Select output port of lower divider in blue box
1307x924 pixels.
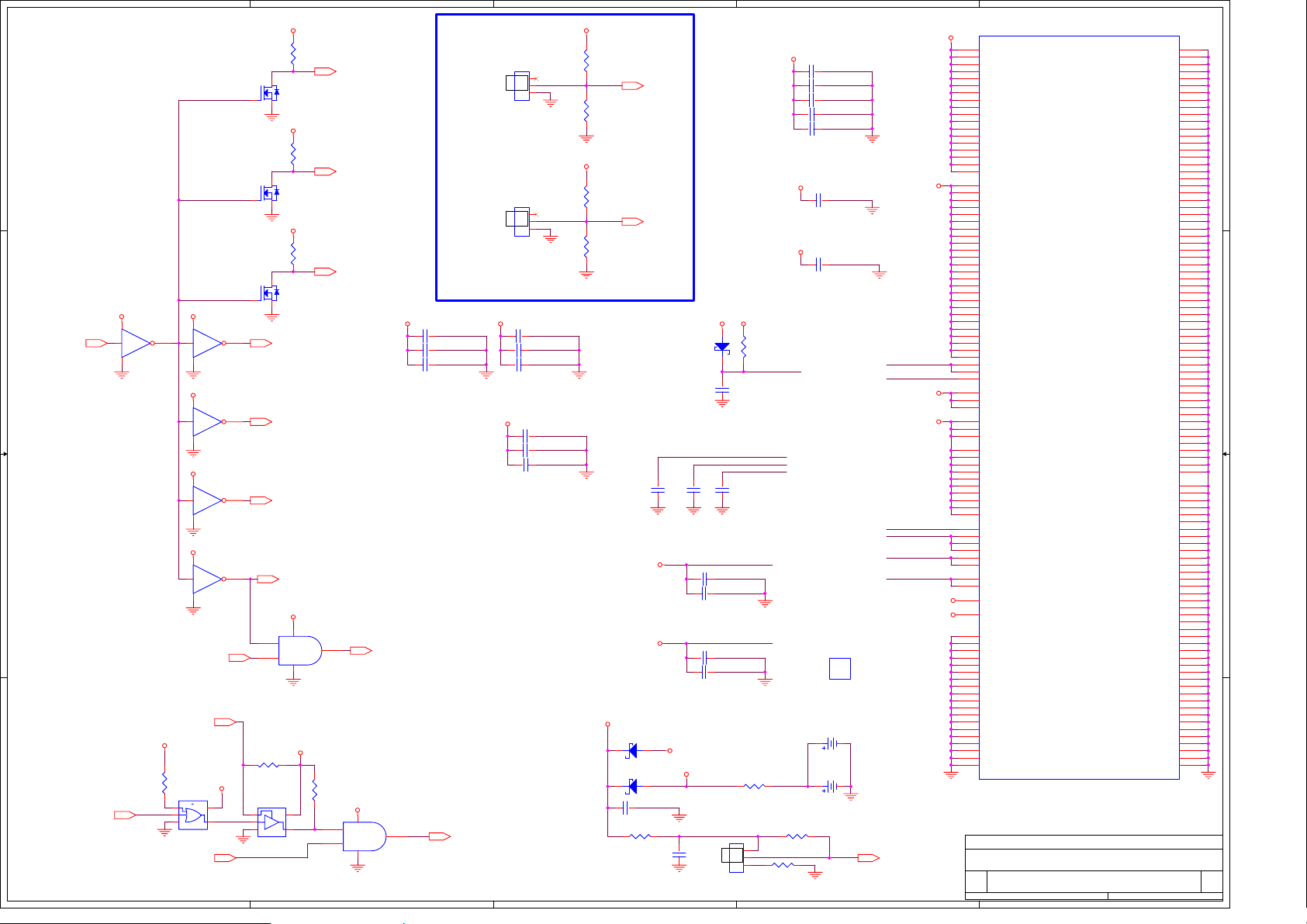tap(633, 222)
